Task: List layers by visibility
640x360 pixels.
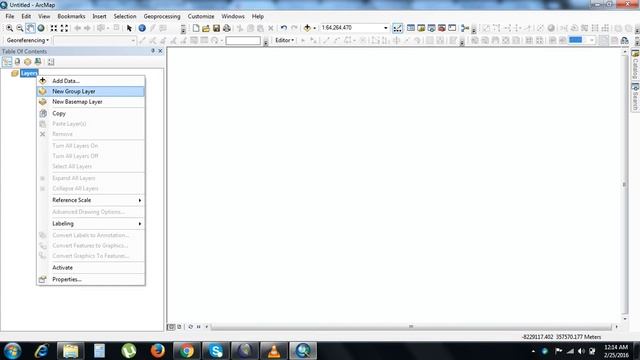Action: click(27, 62)
